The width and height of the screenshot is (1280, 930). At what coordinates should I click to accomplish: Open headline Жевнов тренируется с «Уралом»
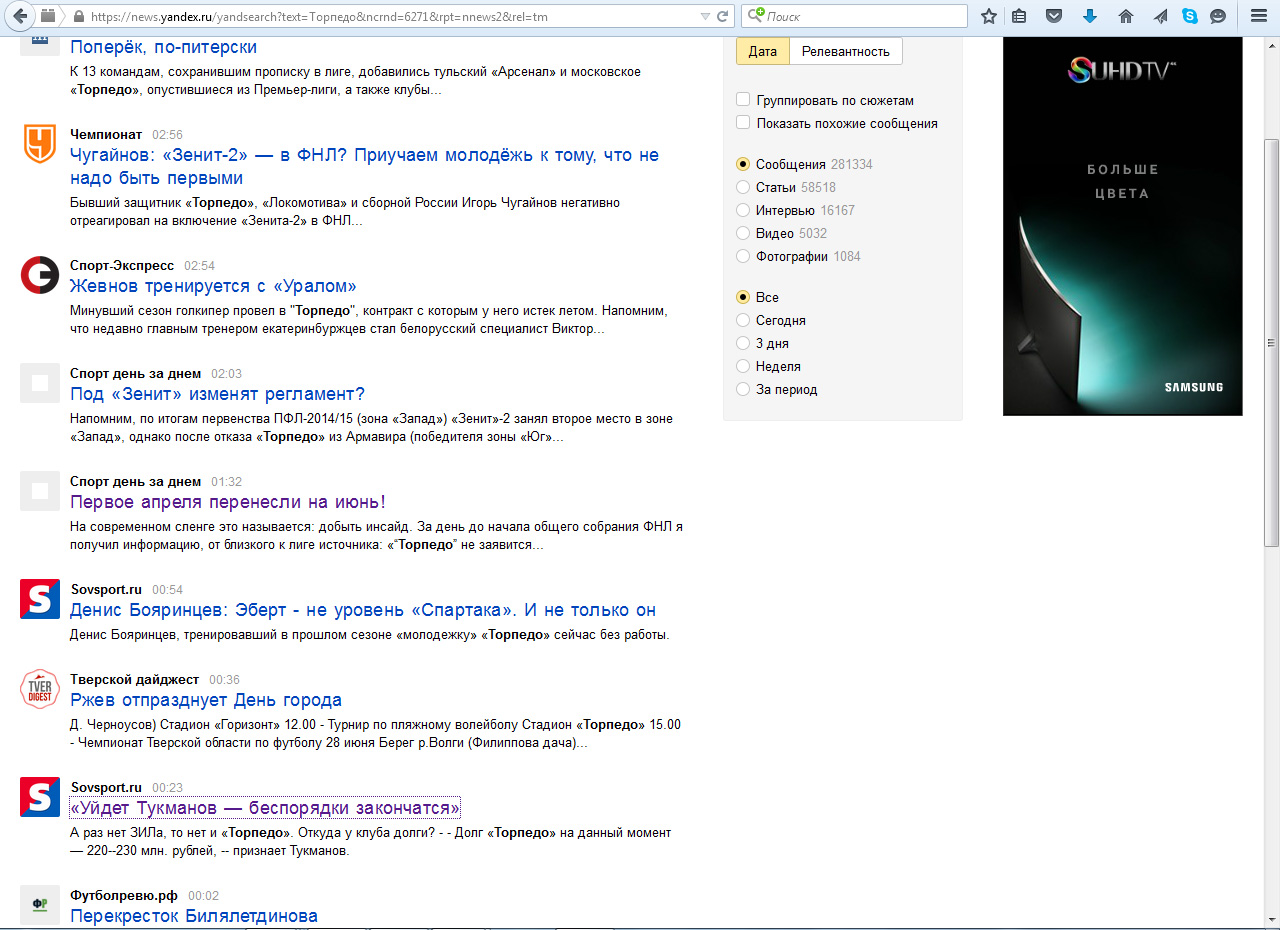pos(213,286)
